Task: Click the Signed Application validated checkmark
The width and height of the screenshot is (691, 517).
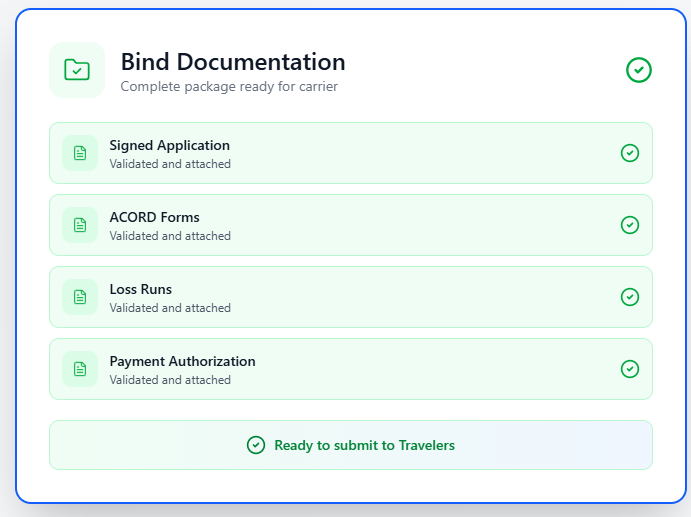Action: (630, 153)
